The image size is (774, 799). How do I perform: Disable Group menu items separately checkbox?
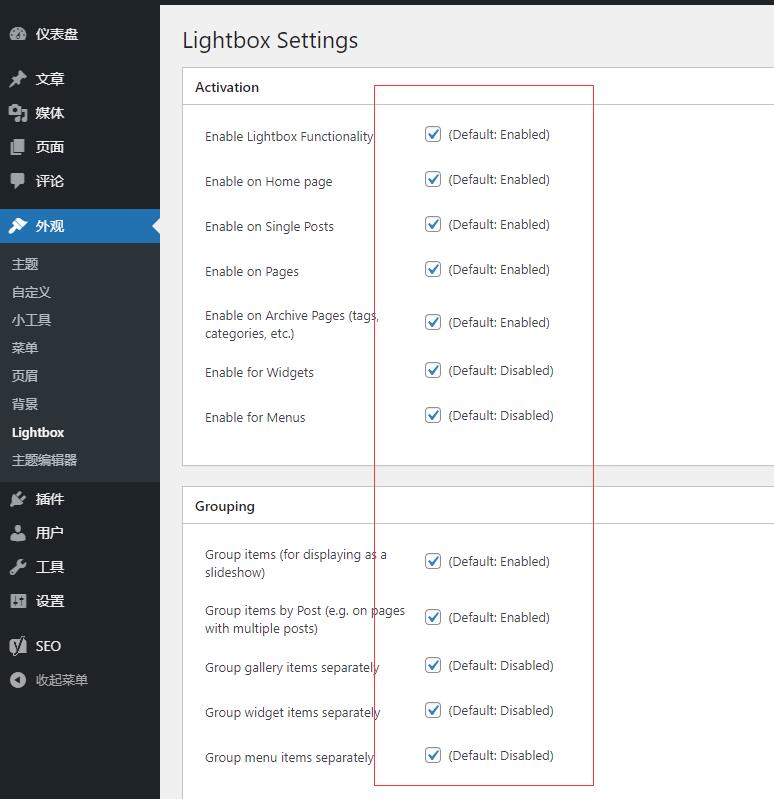pos(433,755)
